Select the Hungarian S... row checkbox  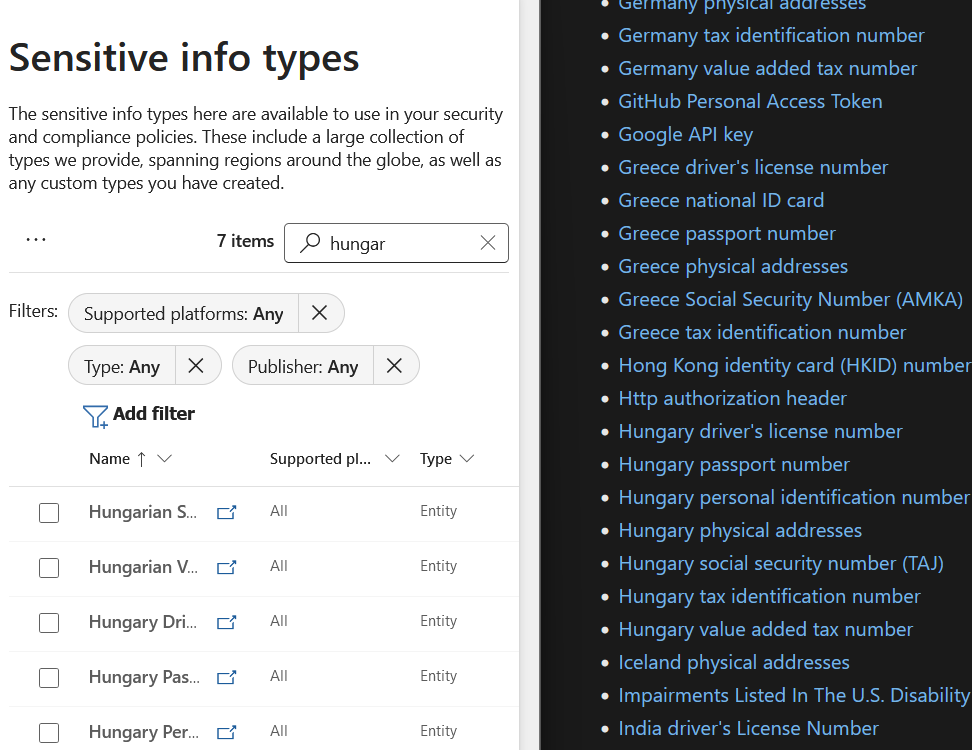coord(49,513)
